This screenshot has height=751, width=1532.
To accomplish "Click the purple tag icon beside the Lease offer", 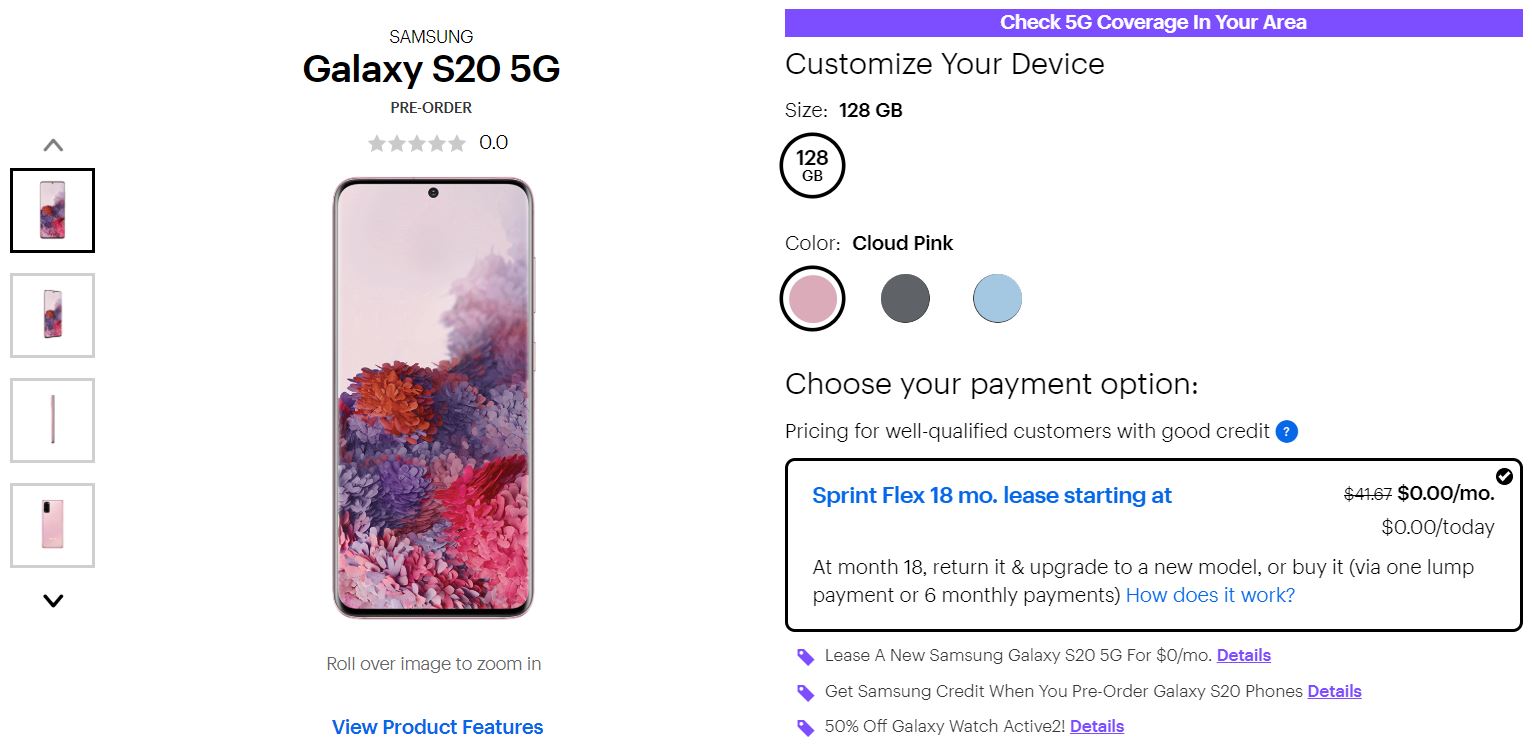I will pos(805,657).
